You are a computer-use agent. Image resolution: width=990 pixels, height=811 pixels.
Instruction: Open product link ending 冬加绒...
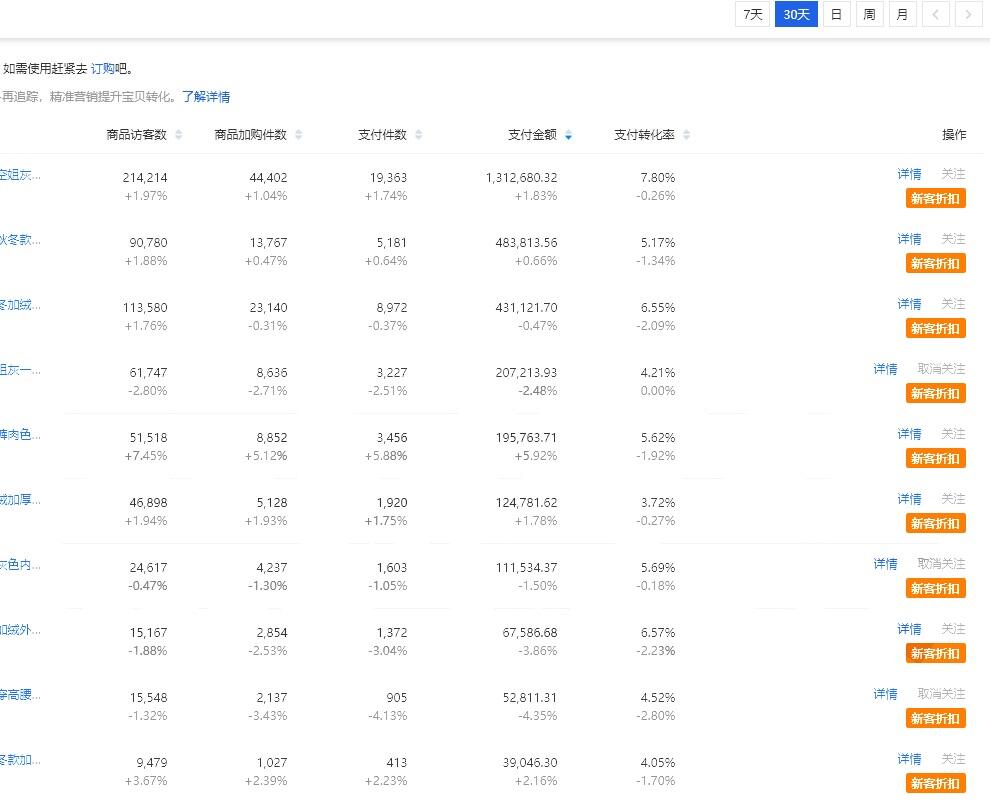(x=20, y=305)
